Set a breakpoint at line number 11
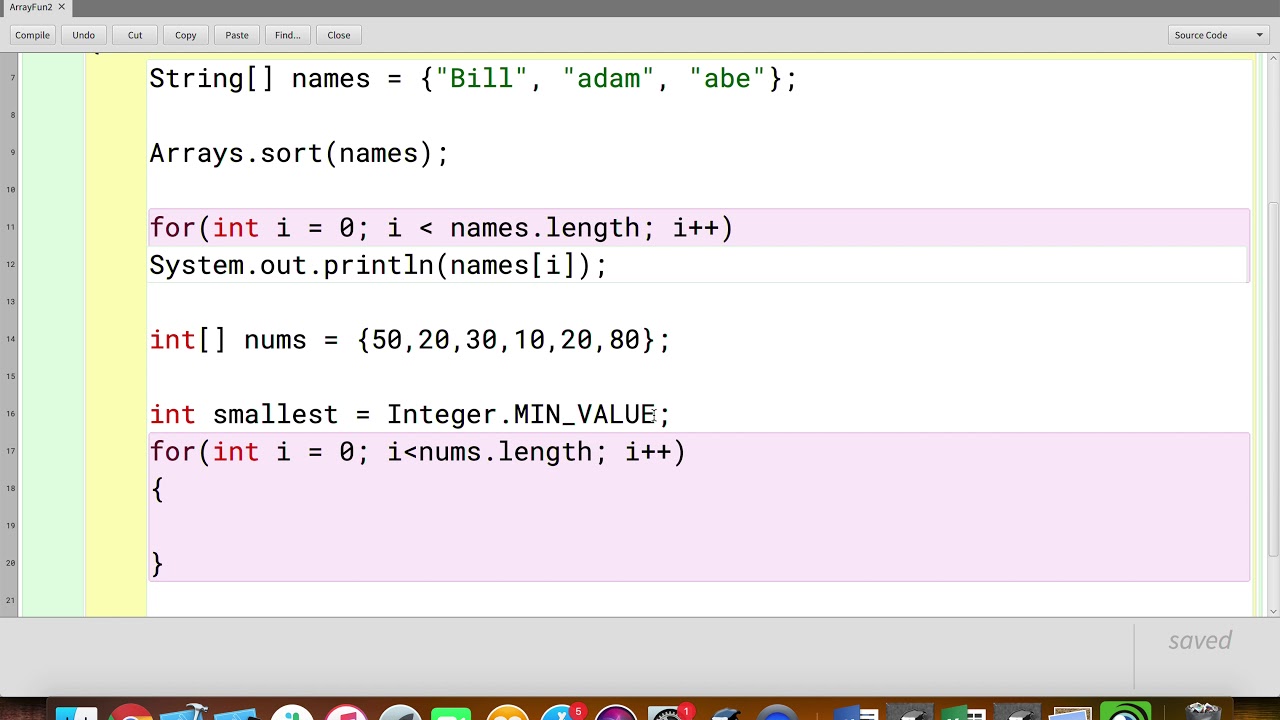This screenshot has height=720, width=1280. [x=12, y=227]
